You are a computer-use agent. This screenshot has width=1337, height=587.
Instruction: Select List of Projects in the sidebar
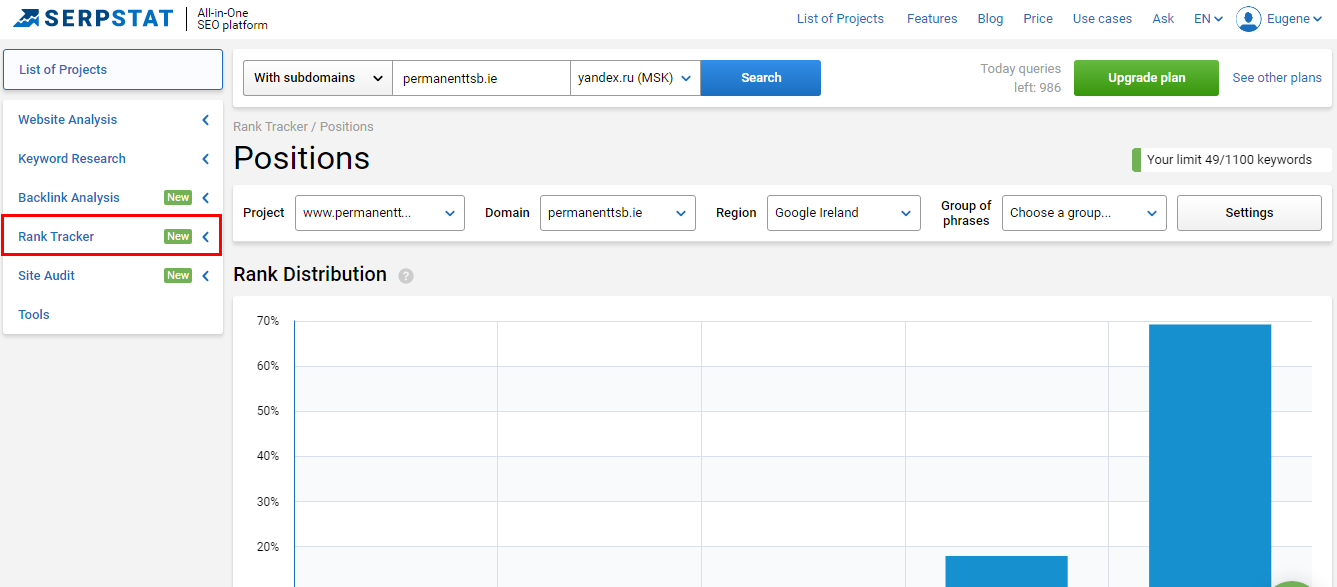113,70
